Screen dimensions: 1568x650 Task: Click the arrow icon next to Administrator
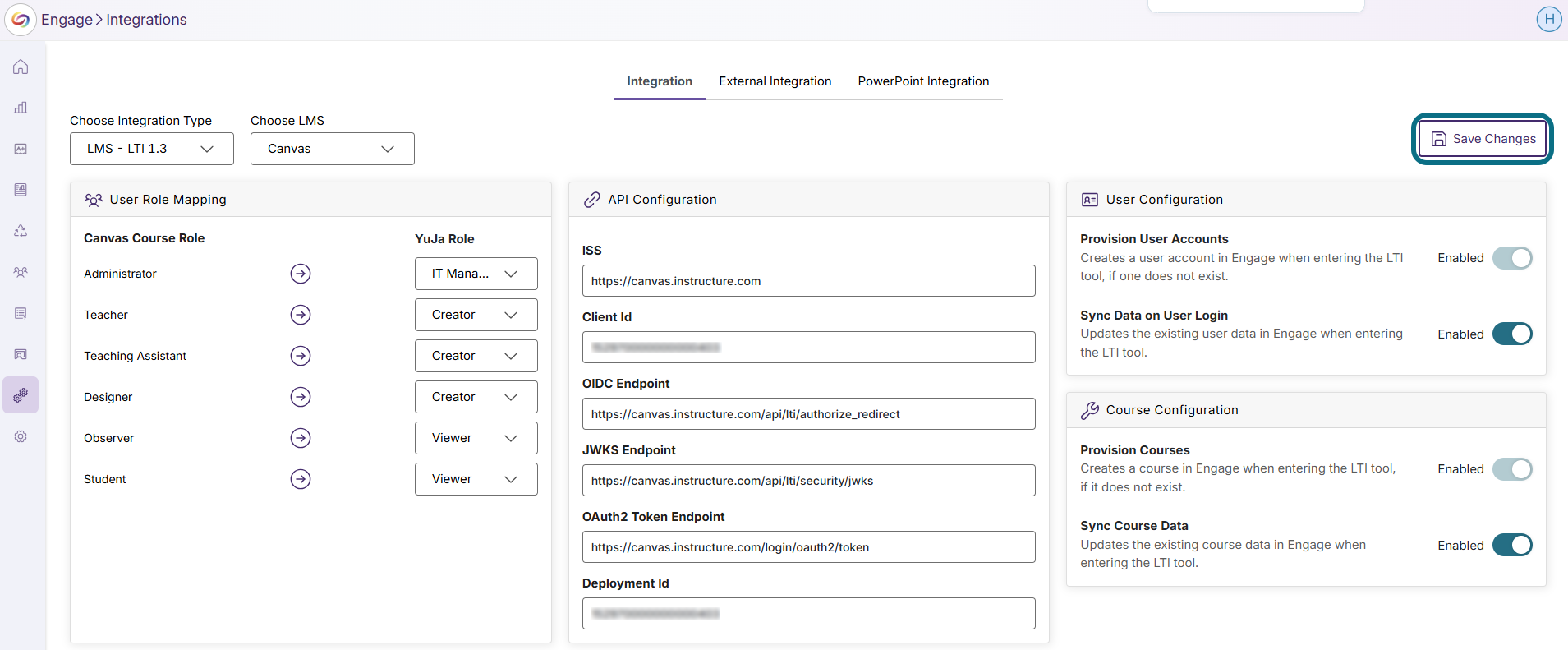point(301,274)
